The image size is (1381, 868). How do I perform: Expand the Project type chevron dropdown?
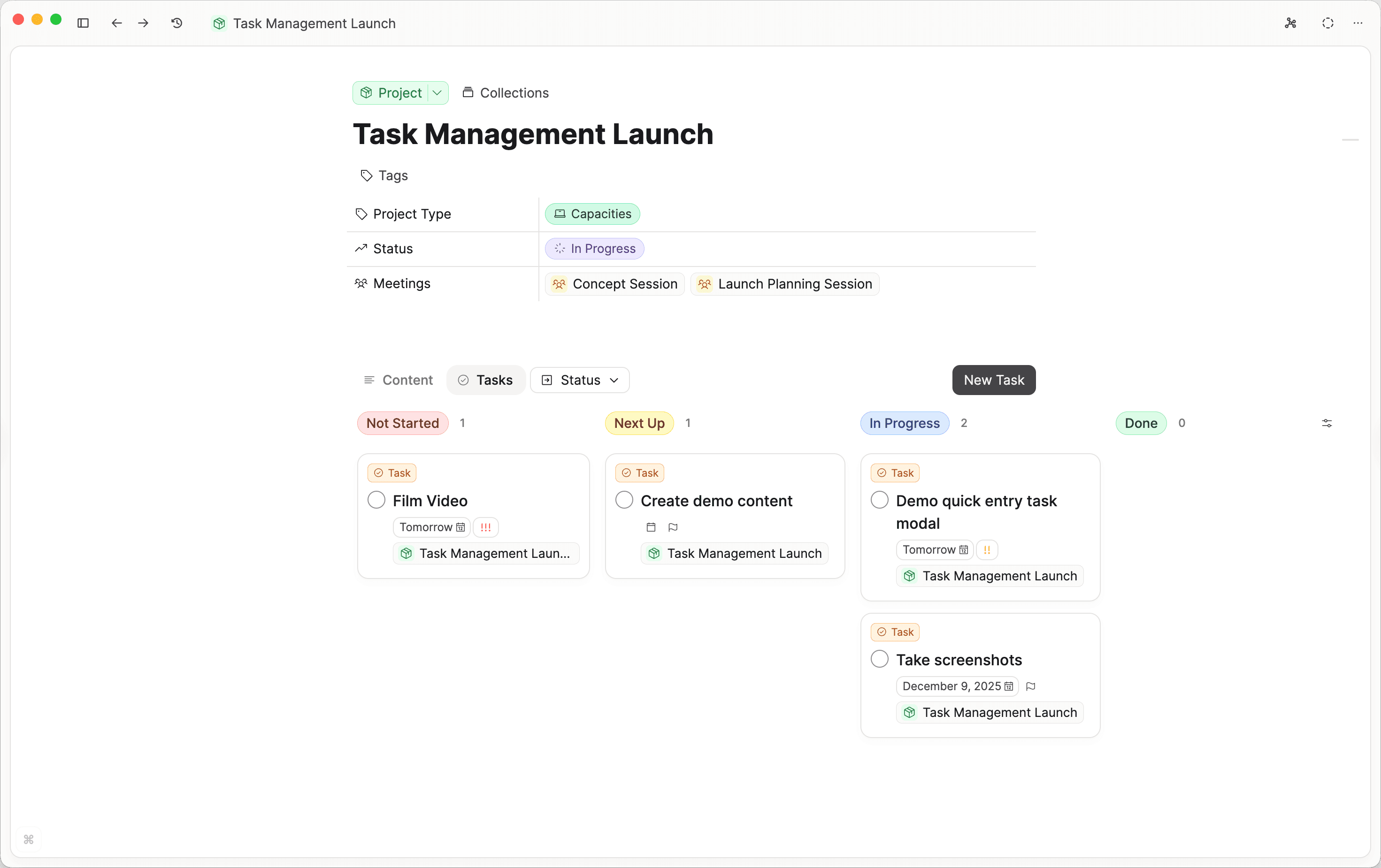(437, 92)
